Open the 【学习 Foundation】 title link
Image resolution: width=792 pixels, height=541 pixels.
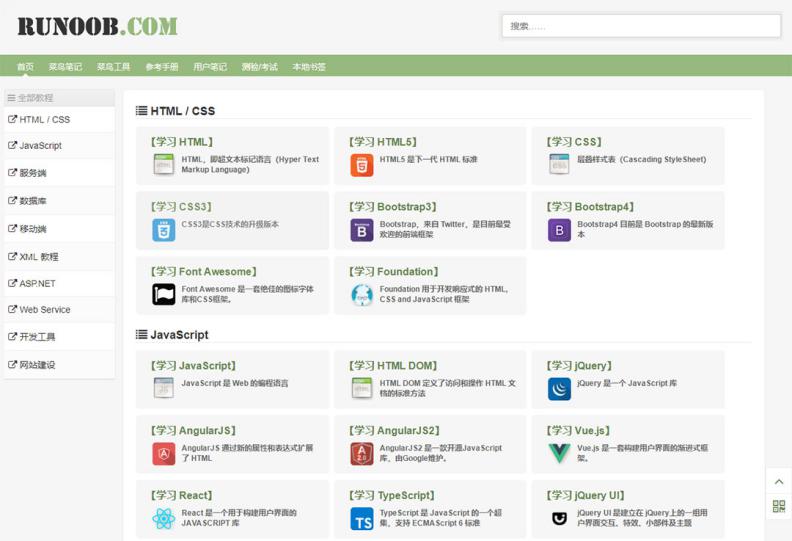[x=394, y=271]
